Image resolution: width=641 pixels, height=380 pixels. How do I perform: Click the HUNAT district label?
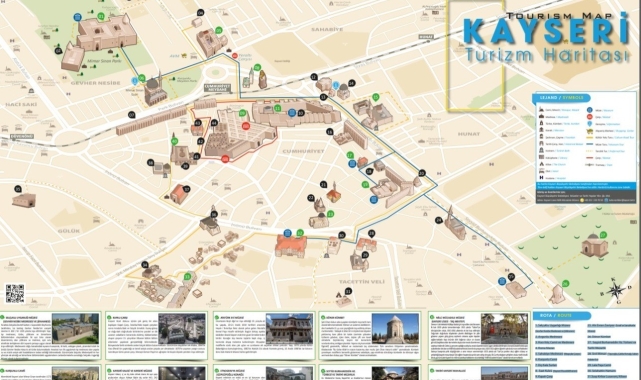click(469, 134)
